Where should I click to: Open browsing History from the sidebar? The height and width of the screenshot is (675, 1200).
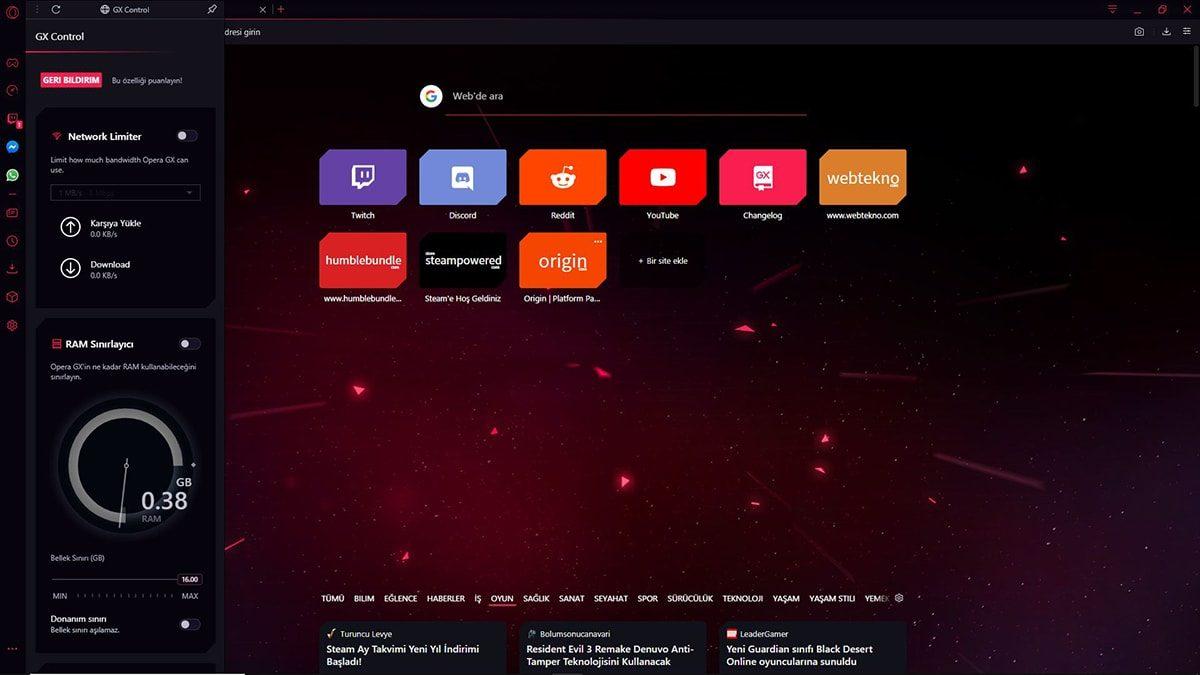pyautogui.click(x=12, y=241)
